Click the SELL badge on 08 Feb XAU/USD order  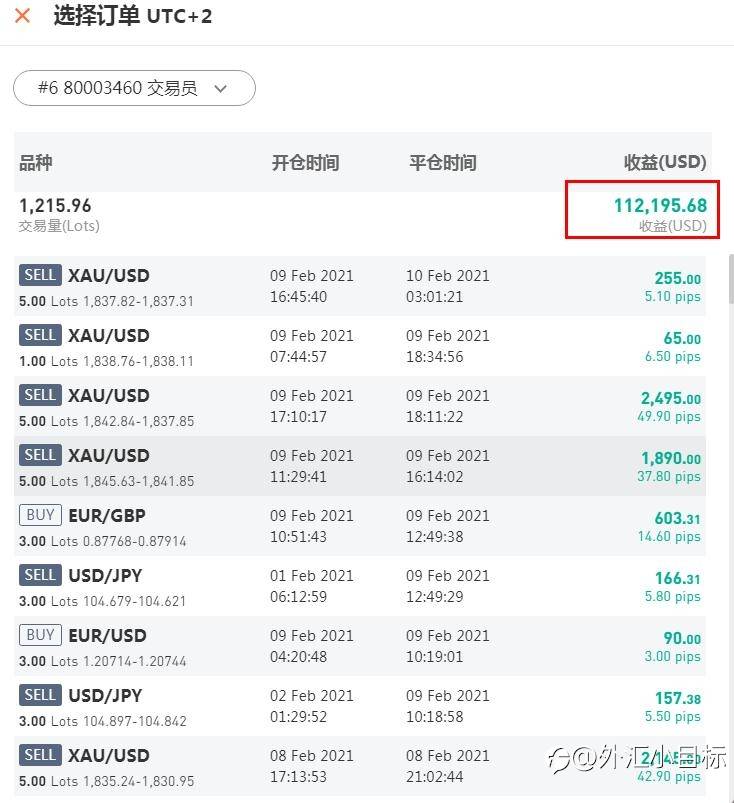[40, 755]
